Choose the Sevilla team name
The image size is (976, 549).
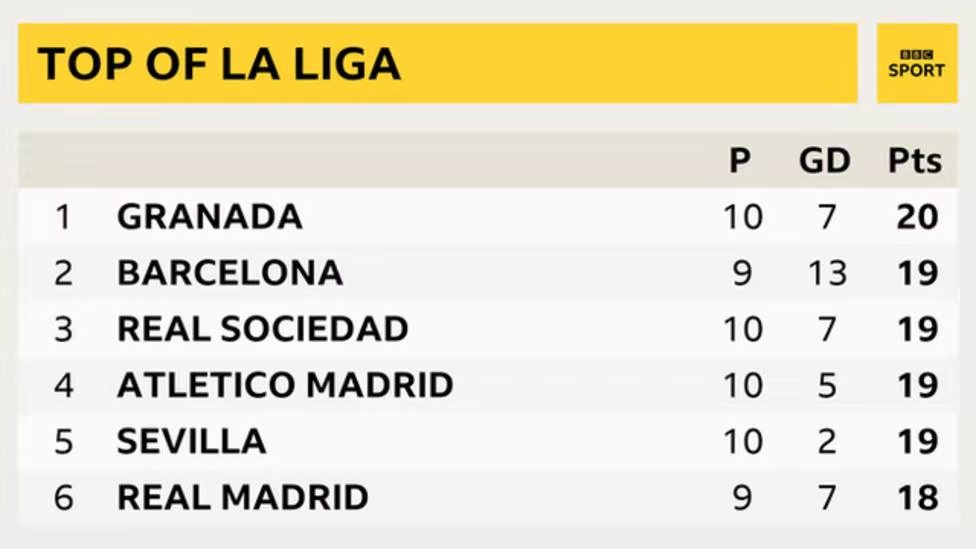coord(192,441)
